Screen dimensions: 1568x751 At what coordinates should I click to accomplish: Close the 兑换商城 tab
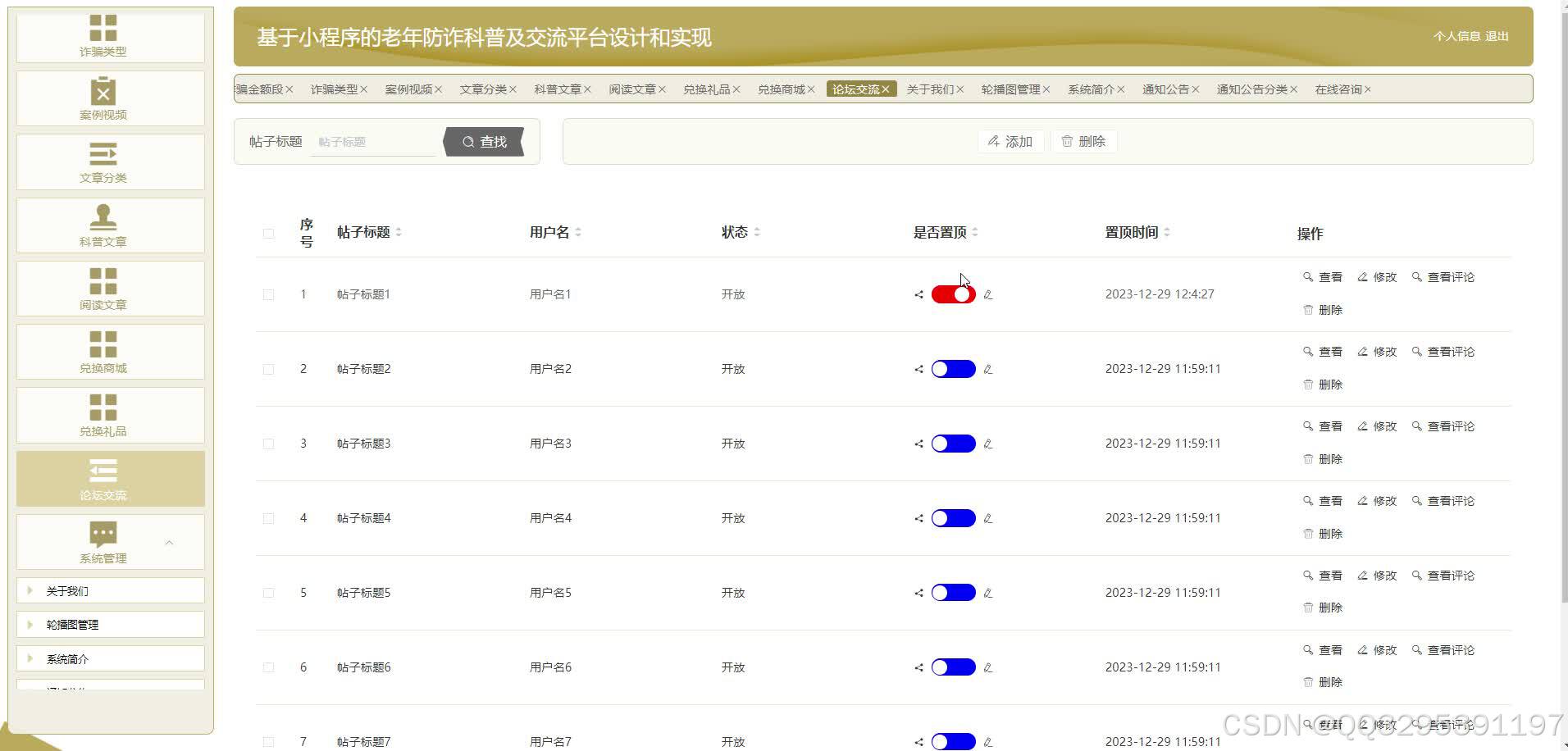pyautogui.click(x=810, y=89)
